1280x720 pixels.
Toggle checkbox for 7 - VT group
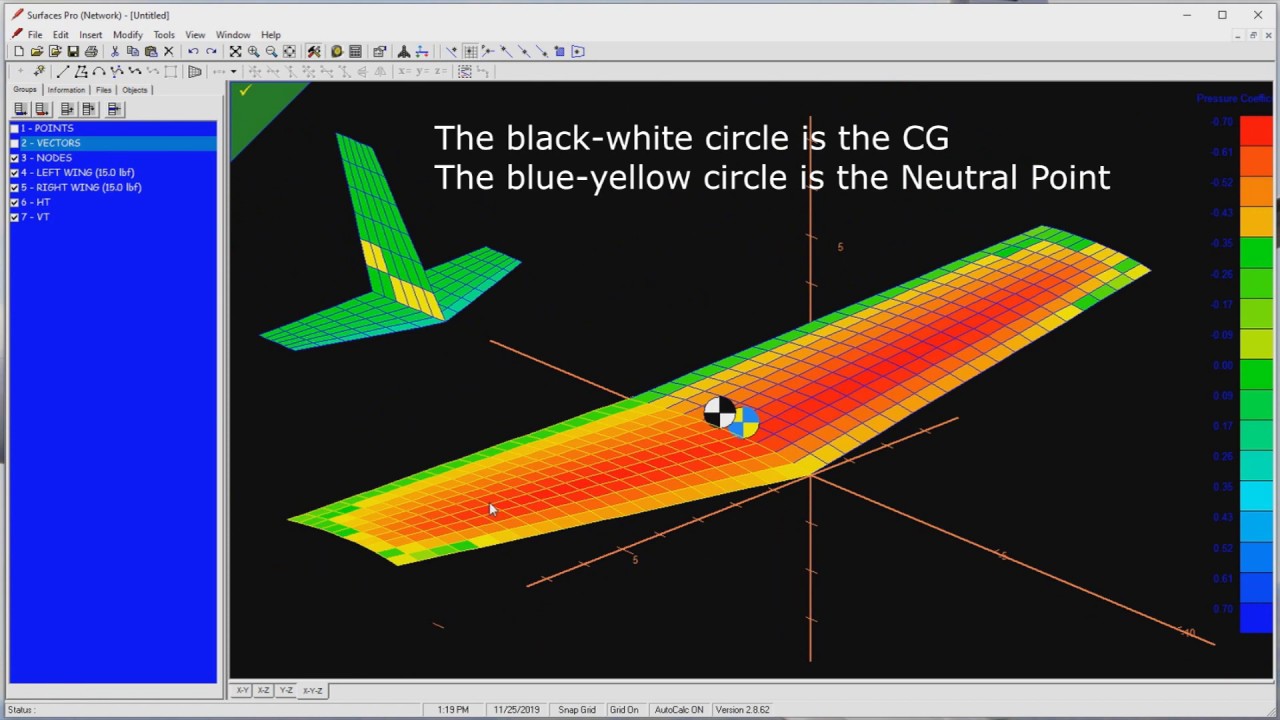click(x=15, y=216)
